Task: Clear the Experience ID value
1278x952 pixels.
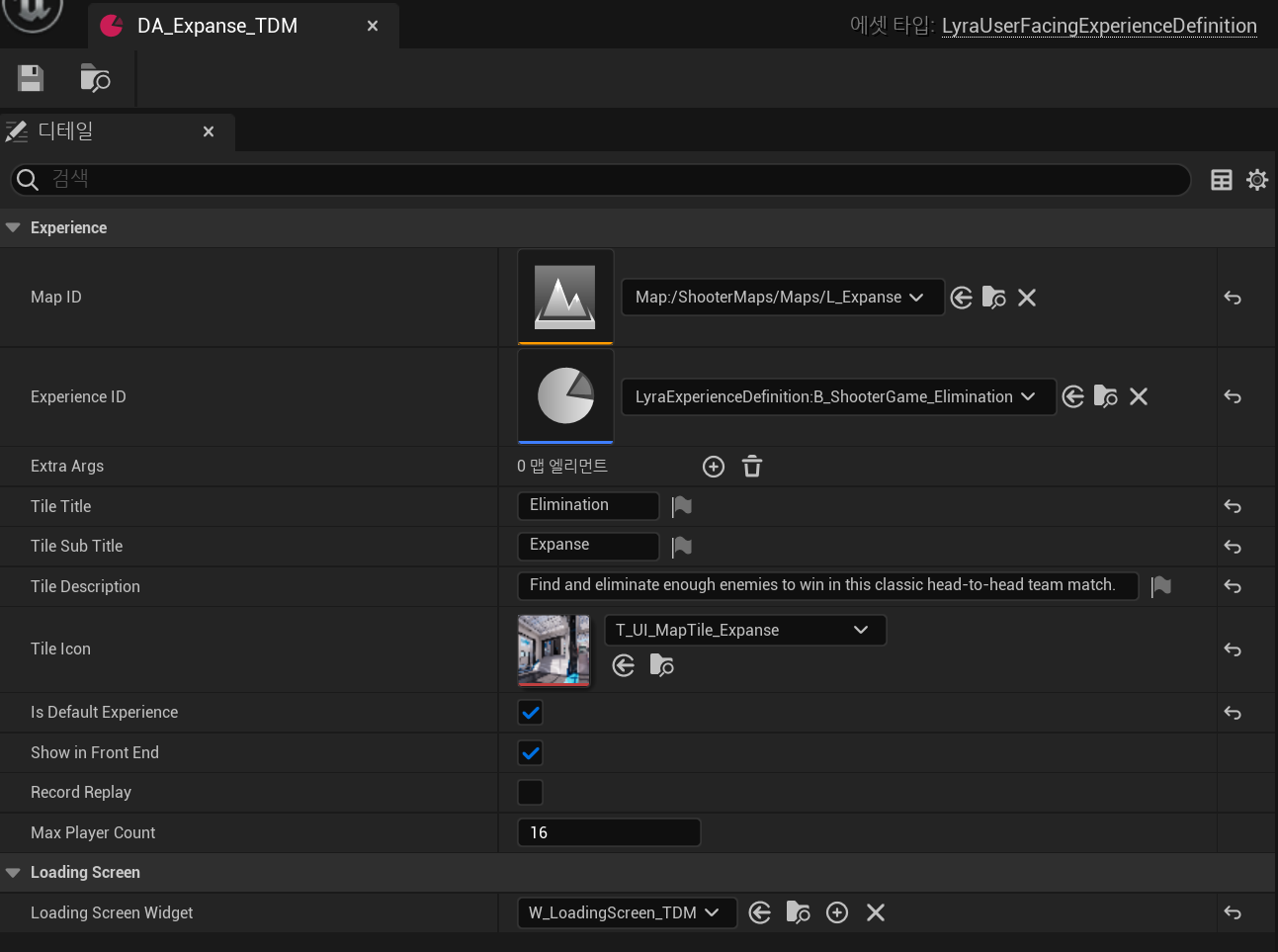Action: click(x=1139, y=396)
